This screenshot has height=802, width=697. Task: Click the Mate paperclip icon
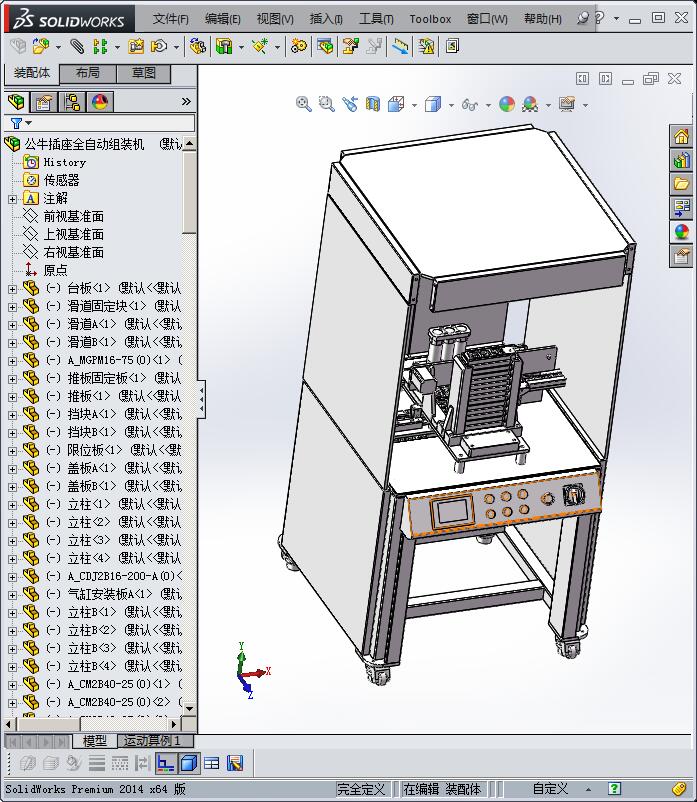coord(77,47)
